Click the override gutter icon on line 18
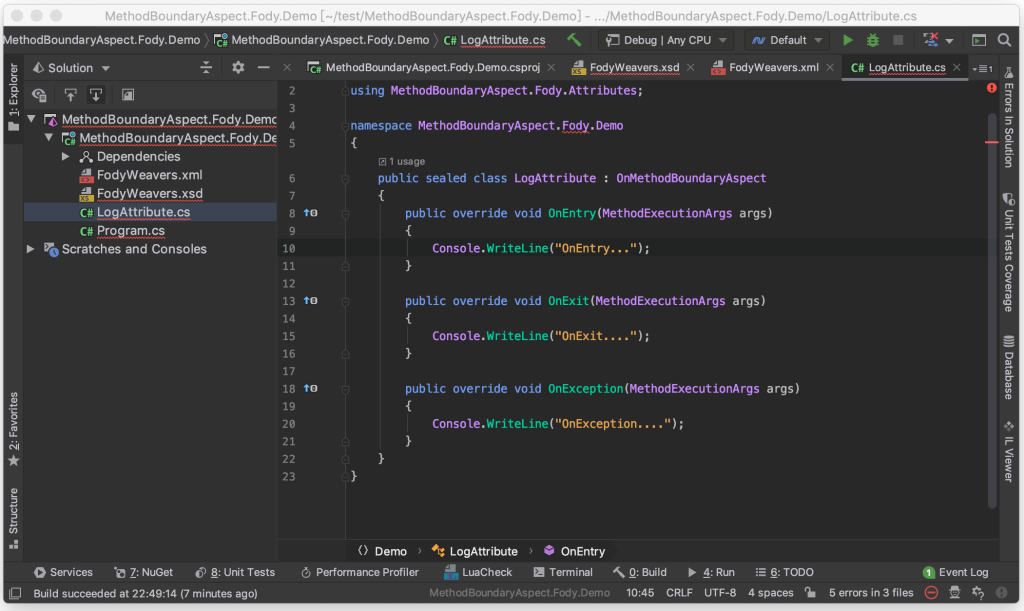This screenshot has width=1024, height=611. (x=310, y=388)
